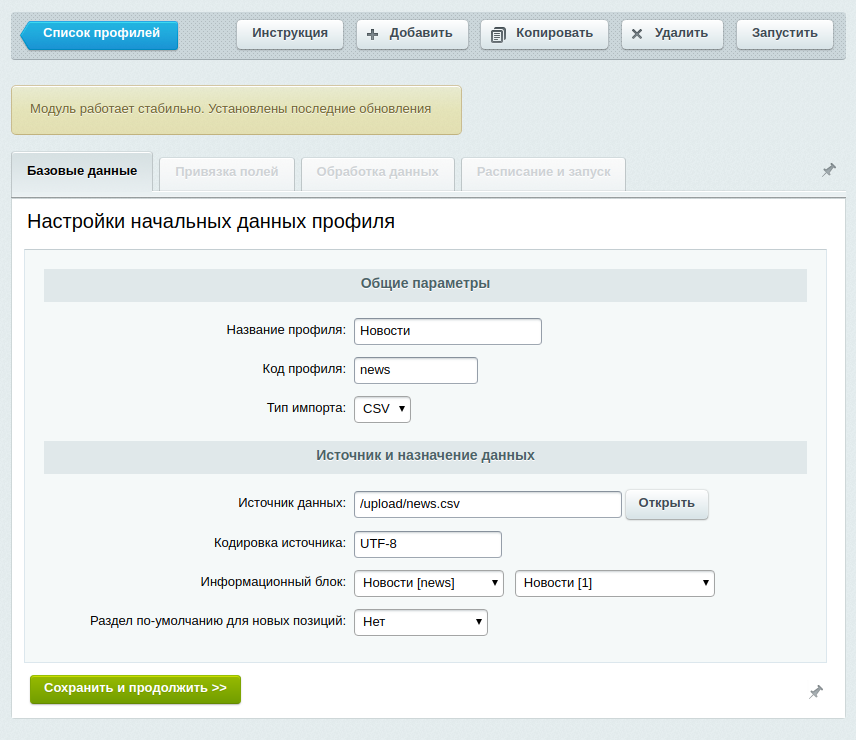Open the Расписание и запуск tab
Screen dimensions: 856x740
point(543,172)
